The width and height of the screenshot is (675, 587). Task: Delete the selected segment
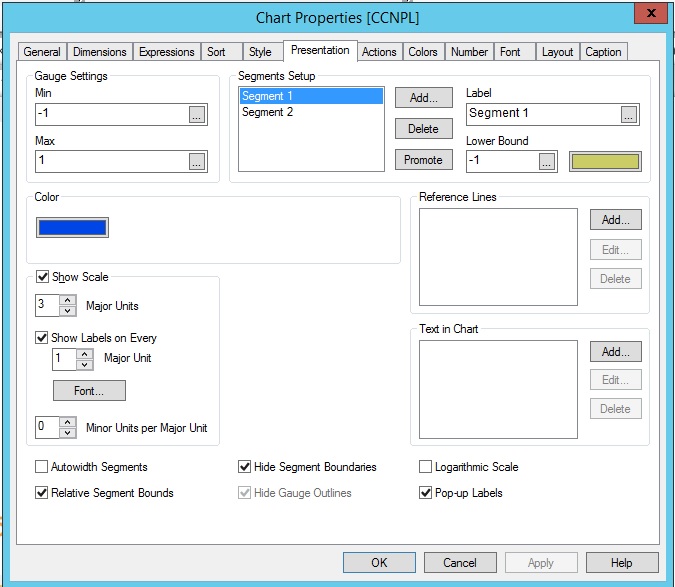[424, 129]
